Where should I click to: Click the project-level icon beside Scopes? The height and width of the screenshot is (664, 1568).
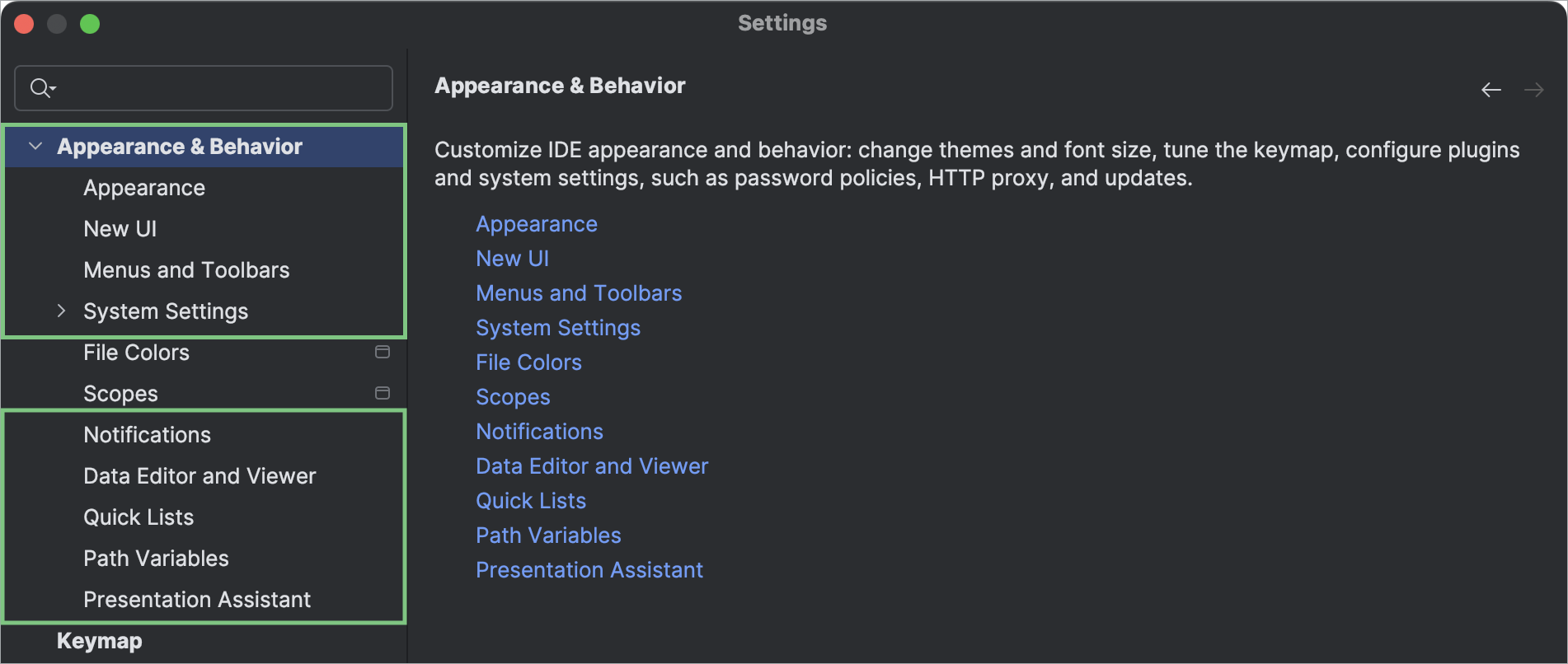point(383,393)
